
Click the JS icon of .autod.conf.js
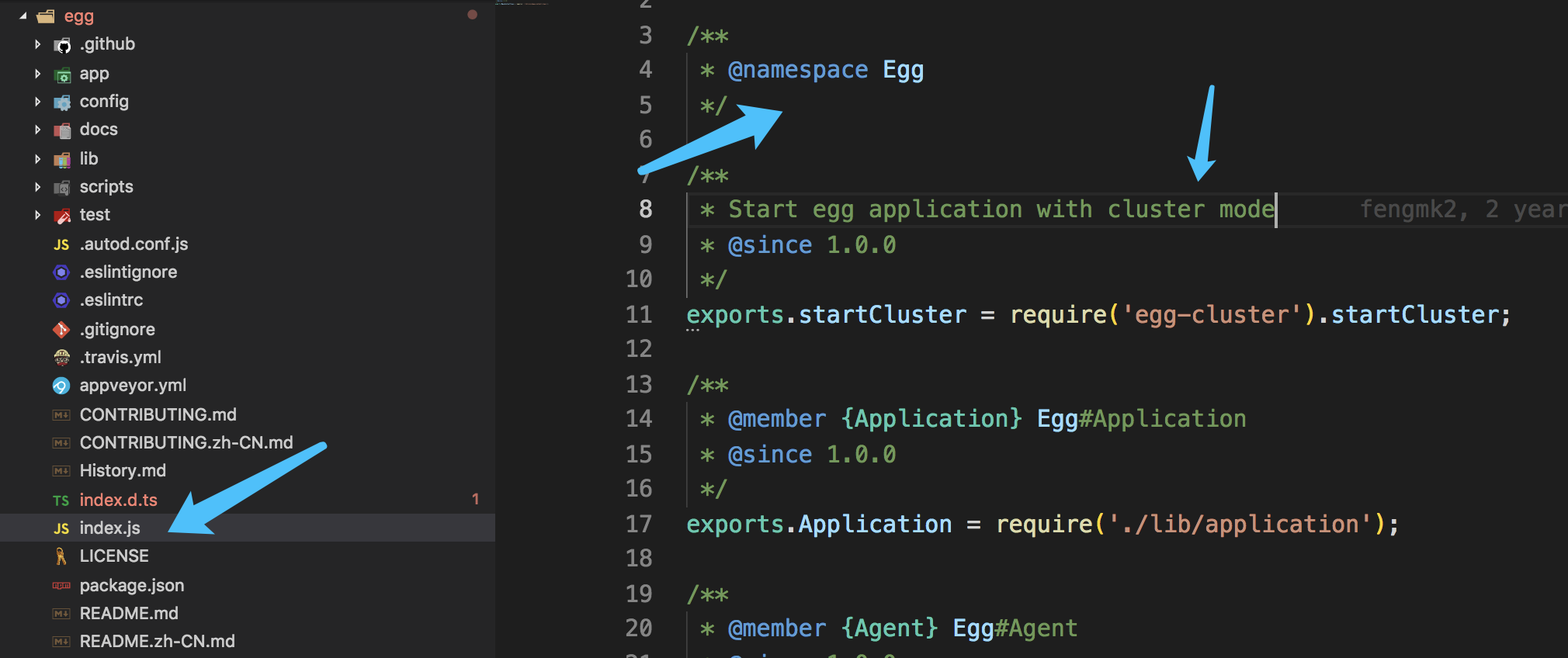click(x=61, y=244)
